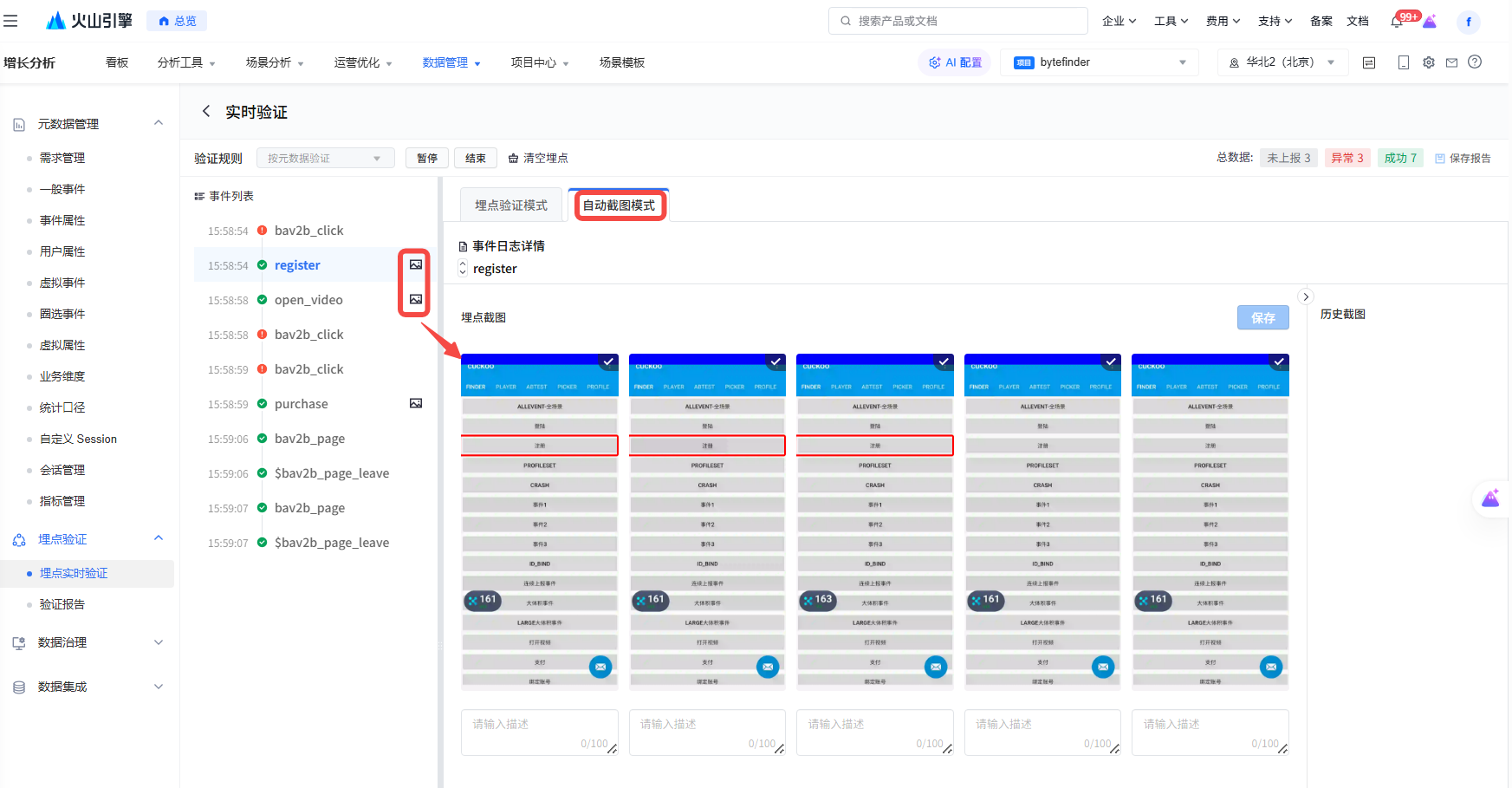This screenshot has width=1512, height=788.
Task: Open the settings gear in the top bar
Action: (x=1429, y=62)
